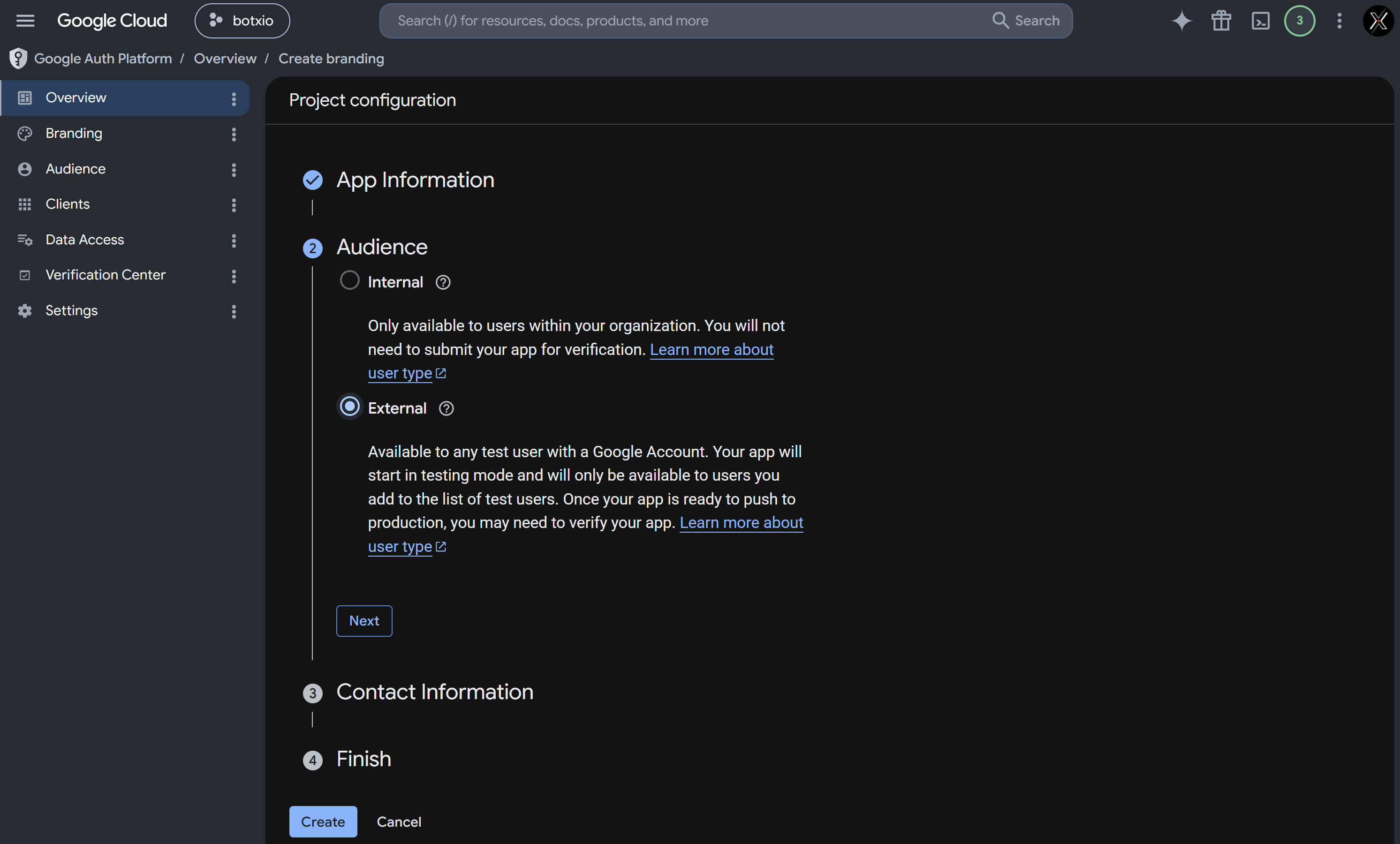Viewport: 1400px width, 844px height.
Task: Expand the Contact Information step
Action: tap(435, 692)
